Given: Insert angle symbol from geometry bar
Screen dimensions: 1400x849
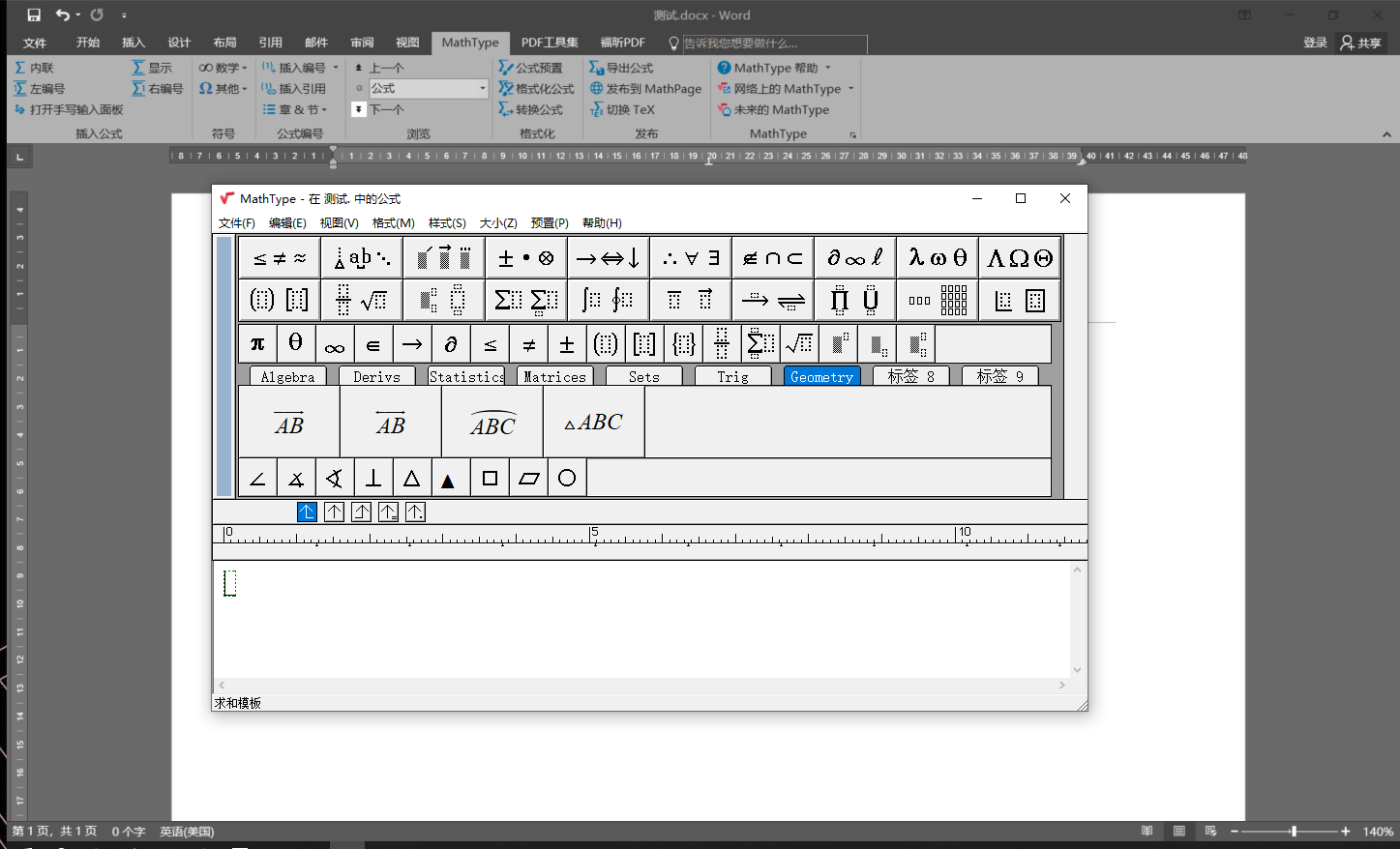Looking at the screenshot, I should (257, 478).
